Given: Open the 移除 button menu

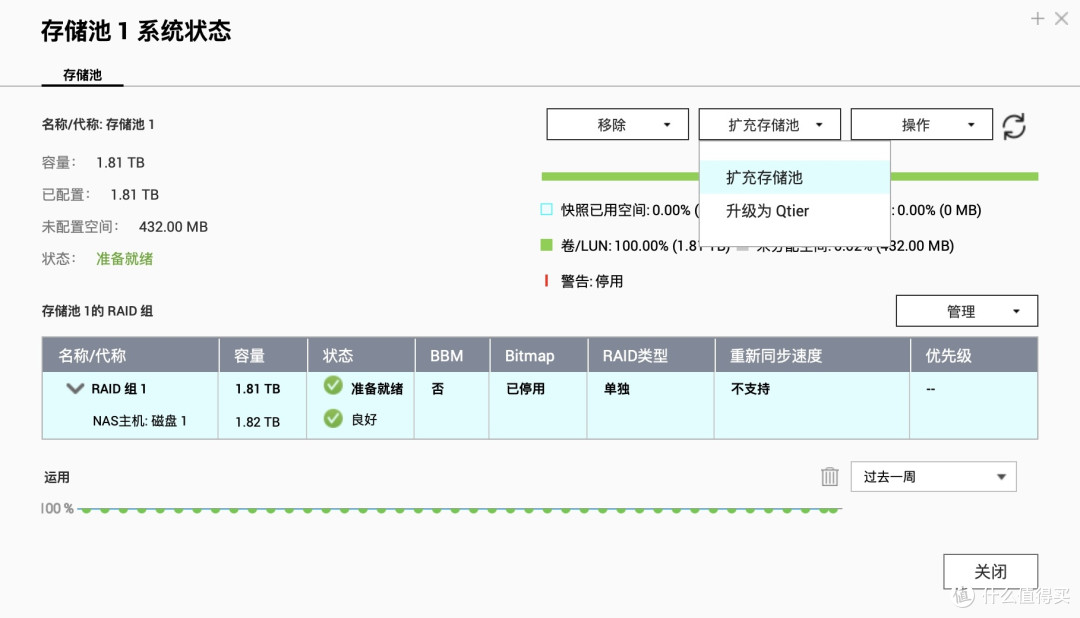Looking at the screenshot, I should pyautogui.click(x=617, y=124).
